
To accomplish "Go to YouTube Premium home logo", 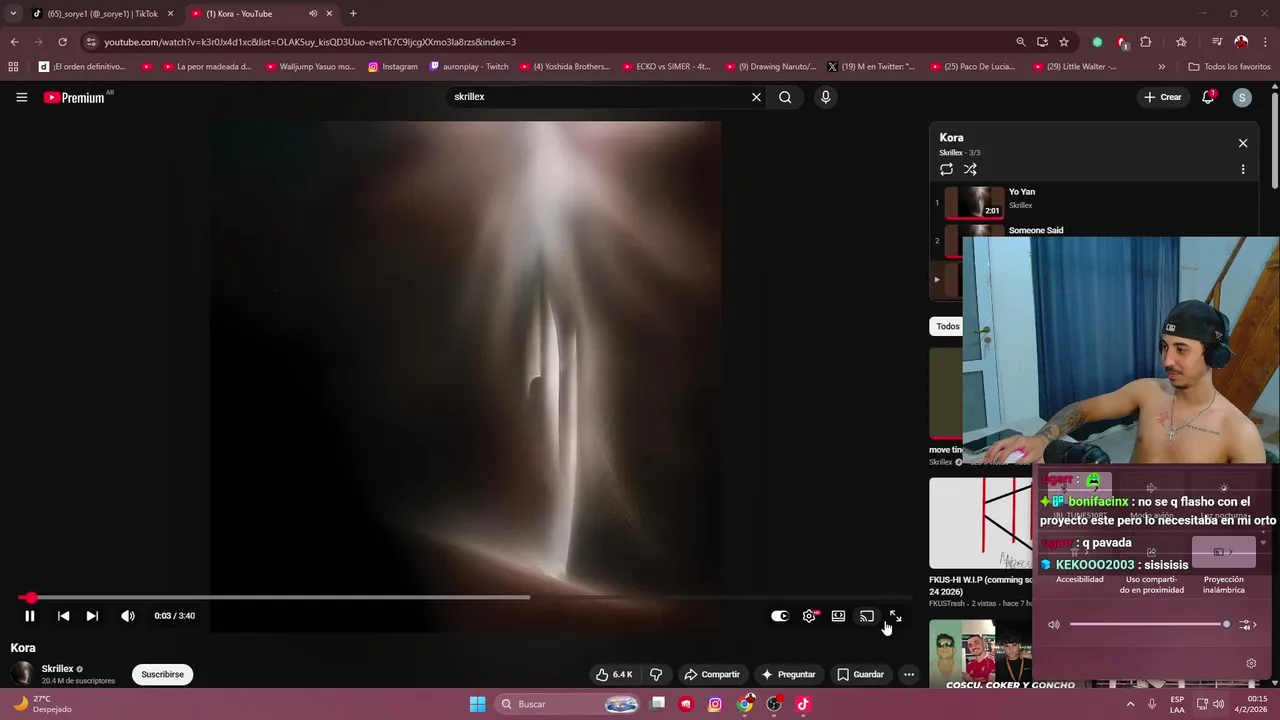I will tap(74, 97).
